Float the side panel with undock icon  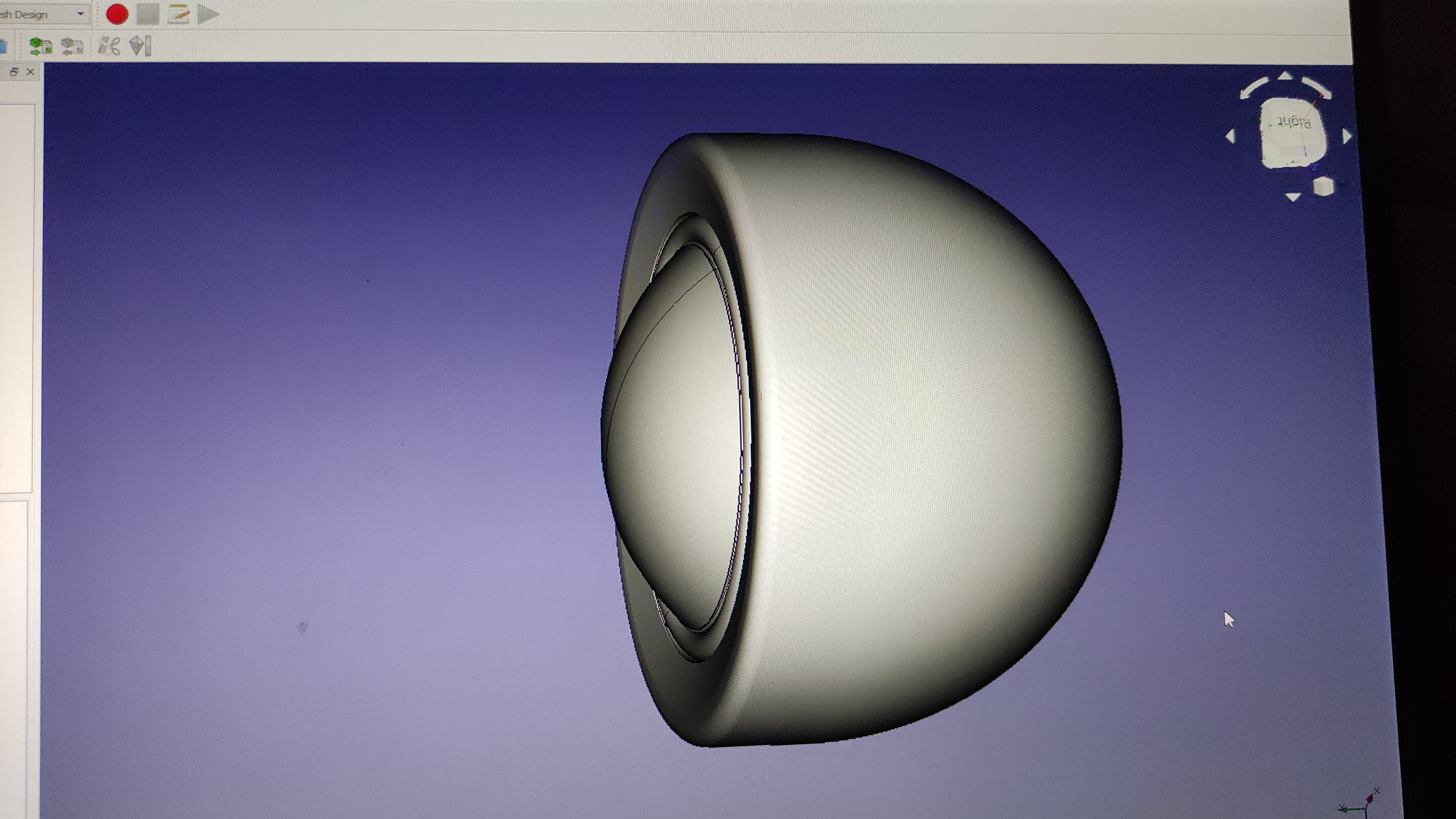click(14, 72)
